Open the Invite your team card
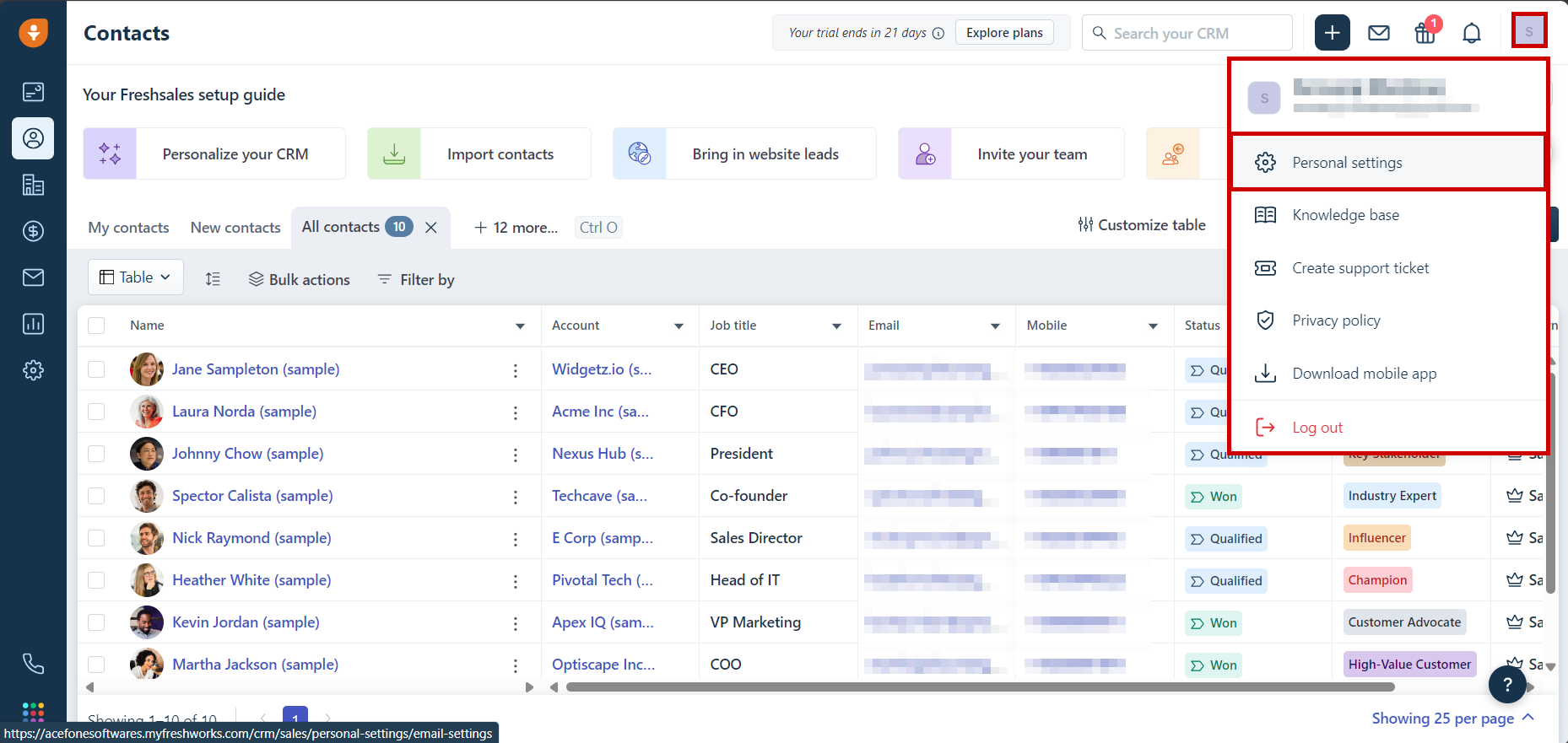The image size is (1568, 743). (x=1011, y=153)
